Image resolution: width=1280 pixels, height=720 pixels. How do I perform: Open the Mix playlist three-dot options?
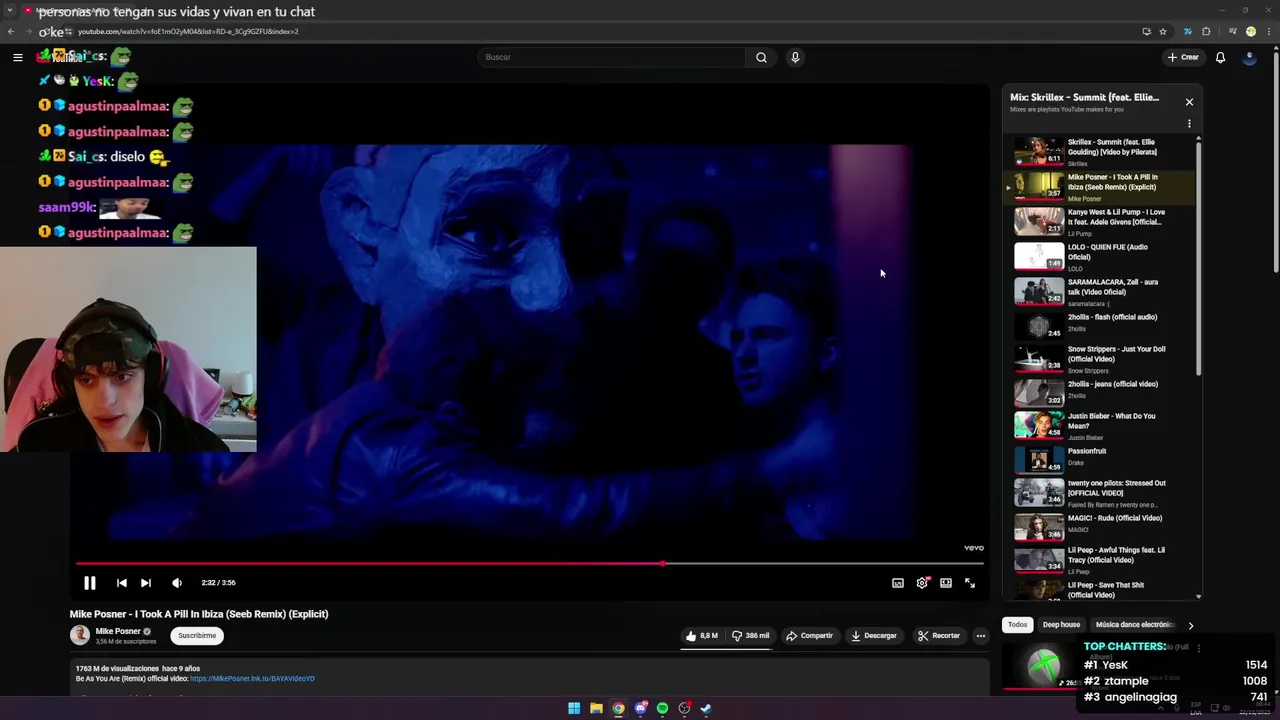(x=1189, y=124)
